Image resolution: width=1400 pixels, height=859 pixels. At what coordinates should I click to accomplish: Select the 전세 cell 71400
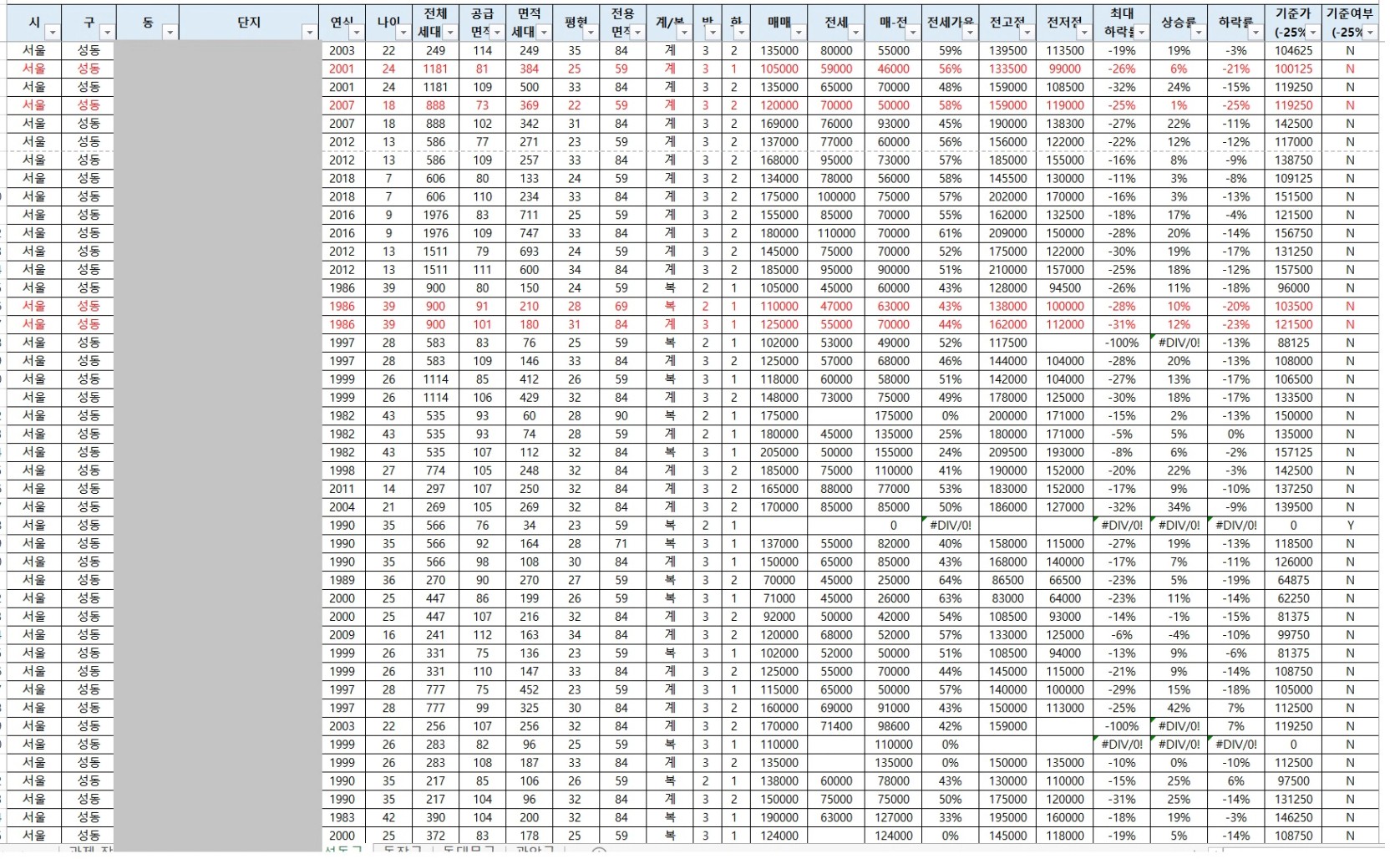click(x=836, y=726)
